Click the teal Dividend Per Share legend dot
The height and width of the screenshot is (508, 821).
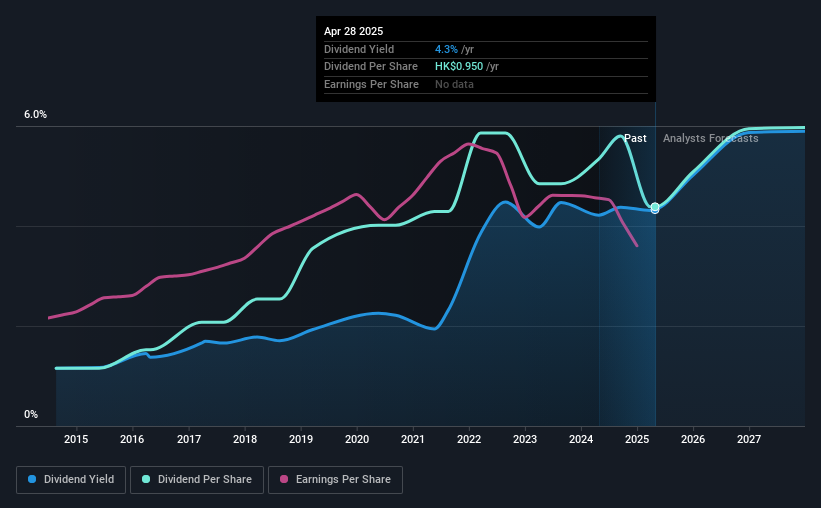146,479
